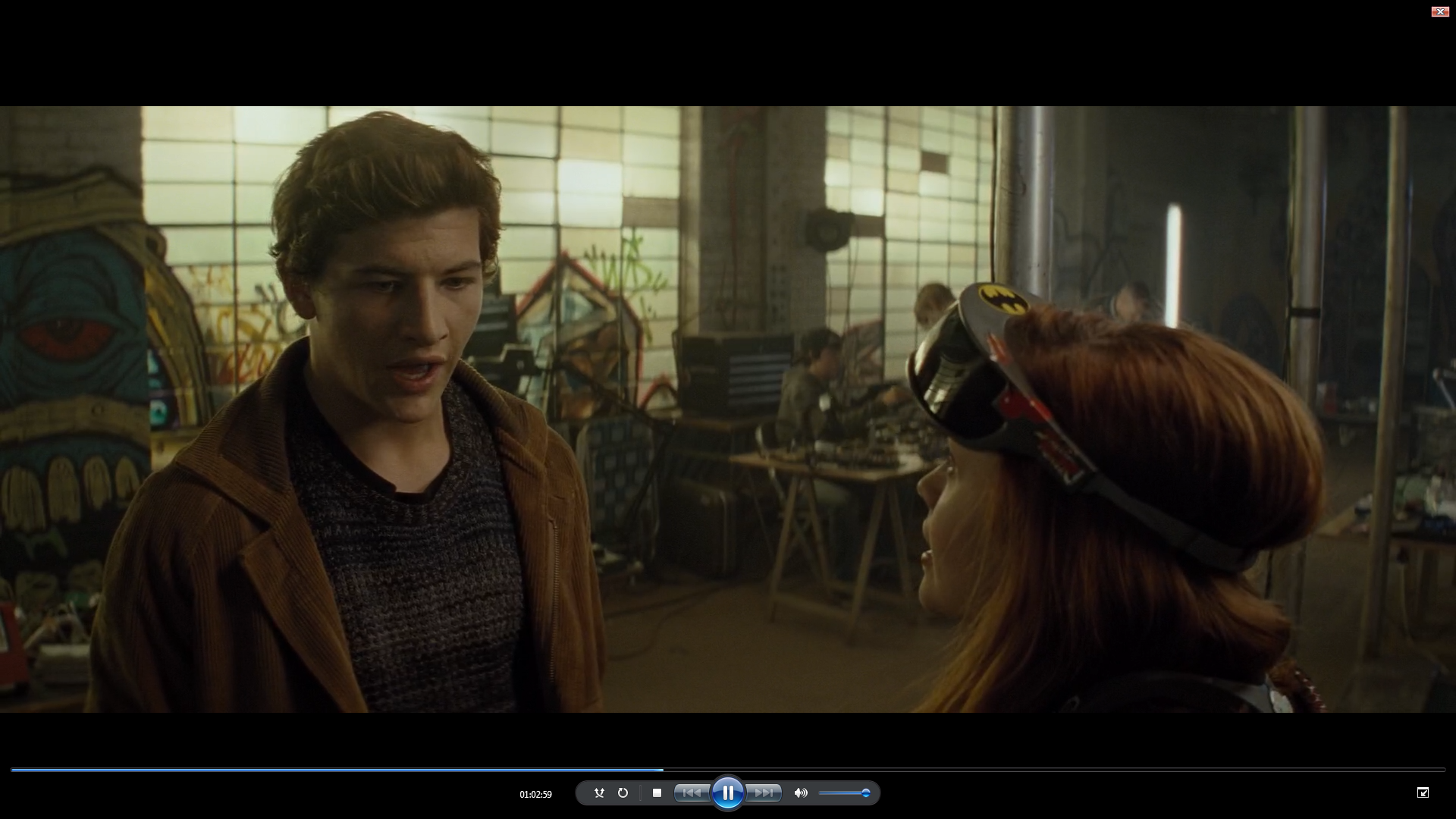Exit full-screen mode icon

point(1423,792)
